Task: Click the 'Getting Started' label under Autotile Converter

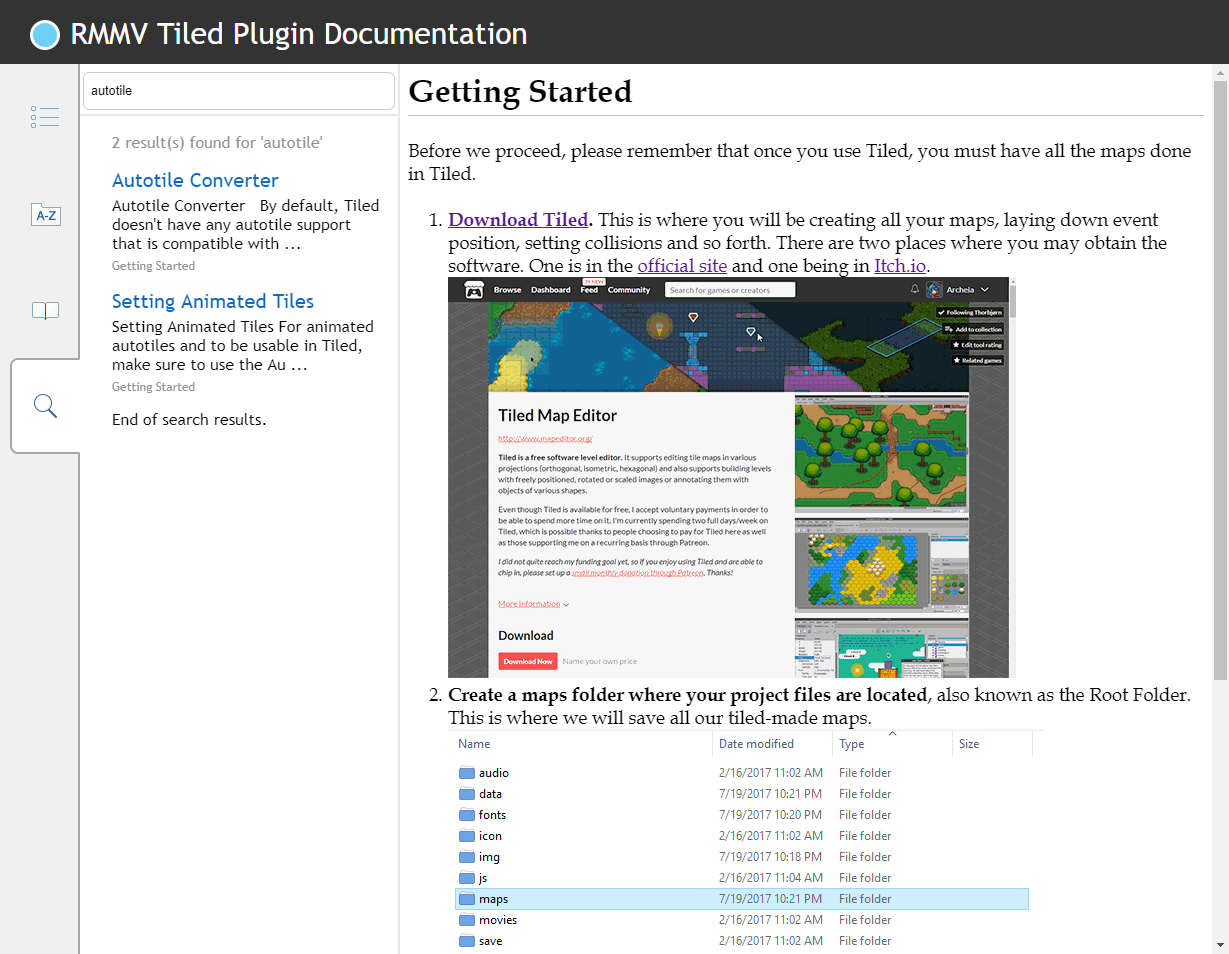Action: pyautogui.click(x=153, y=266)
